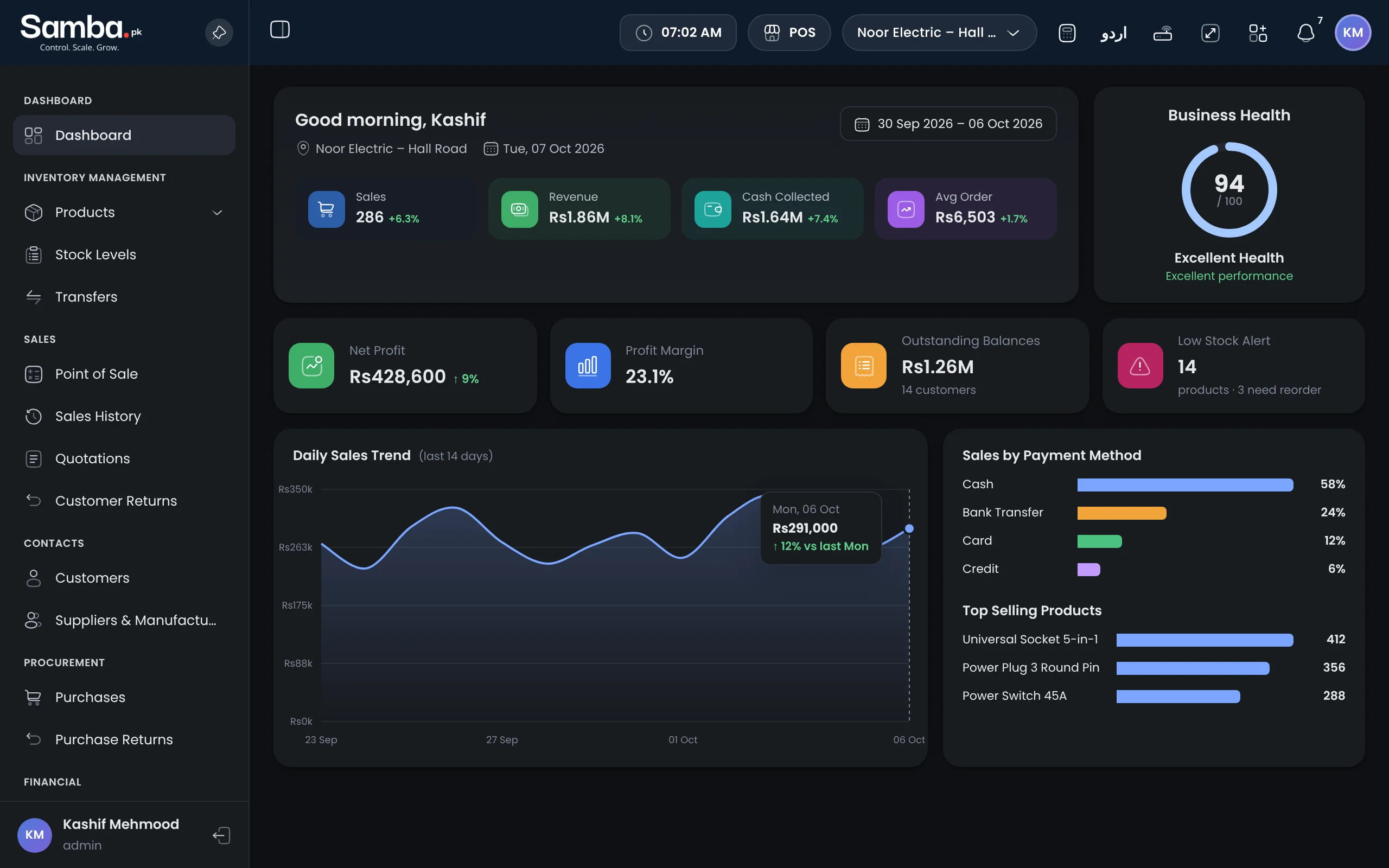The image size is (1389, 868).
Task: Click the Net Profit green icon
Action: point(311,366)
